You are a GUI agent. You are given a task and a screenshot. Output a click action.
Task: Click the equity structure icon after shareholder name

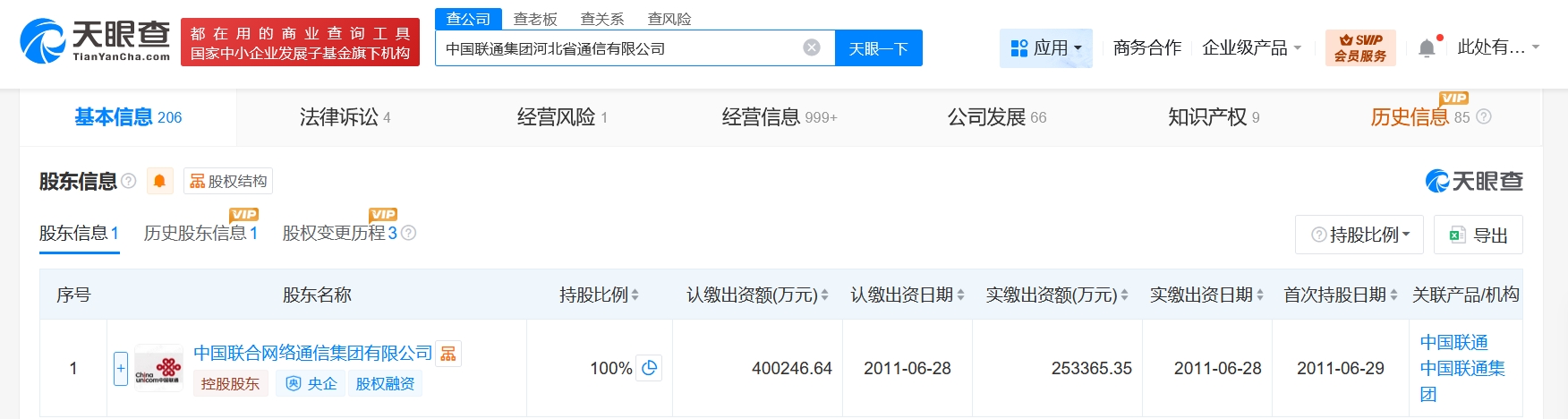click(448, 354)
